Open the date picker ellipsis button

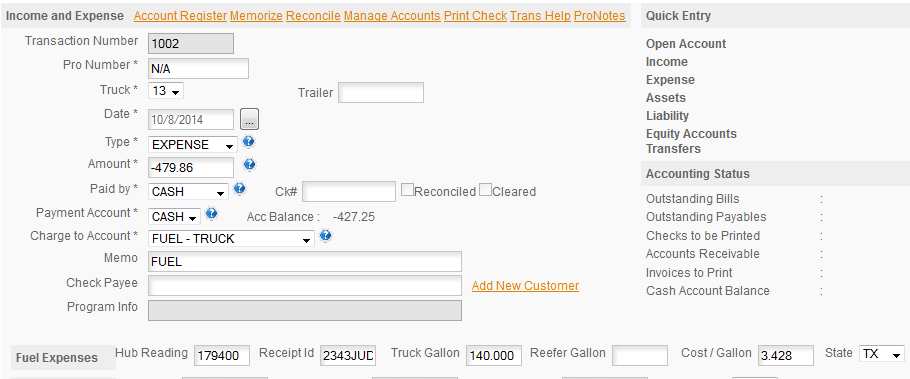click(250, 120)
